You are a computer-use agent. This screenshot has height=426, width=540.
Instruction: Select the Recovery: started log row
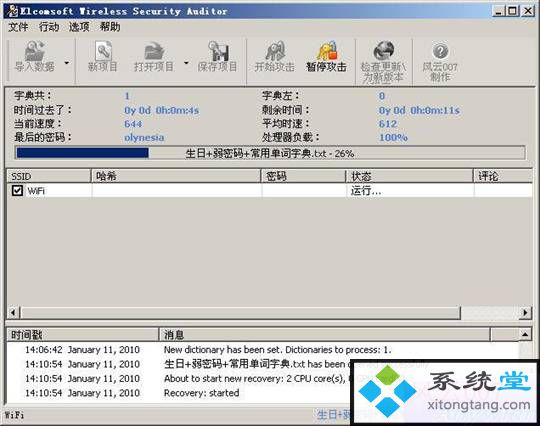[x=179, y=393]
